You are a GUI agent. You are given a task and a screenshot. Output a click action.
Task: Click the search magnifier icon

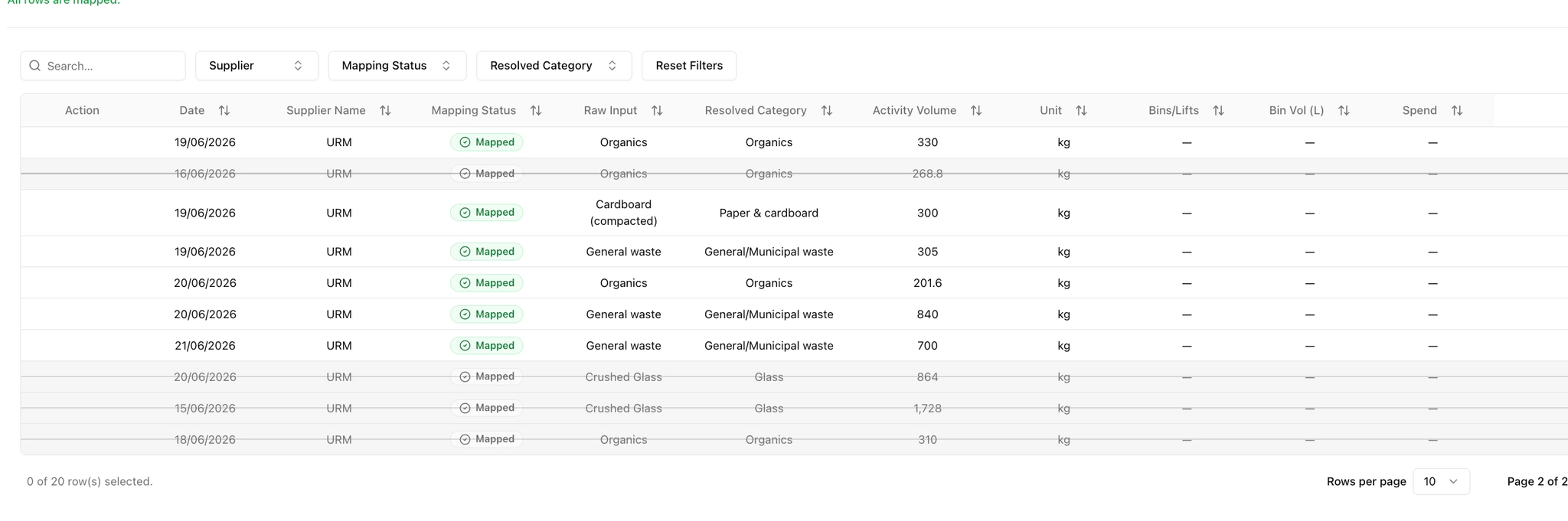(x=34, y=66)
